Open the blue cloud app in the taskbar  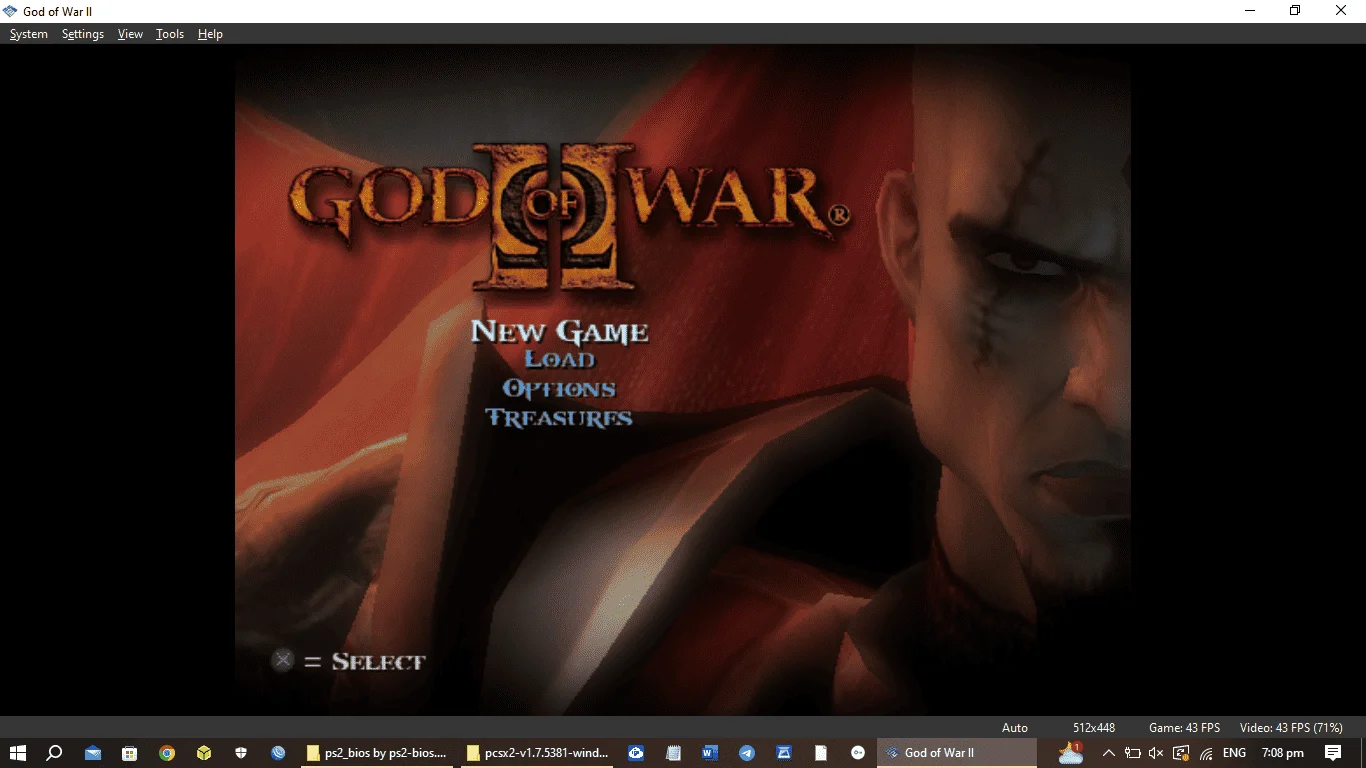click(x=636, y=753)
